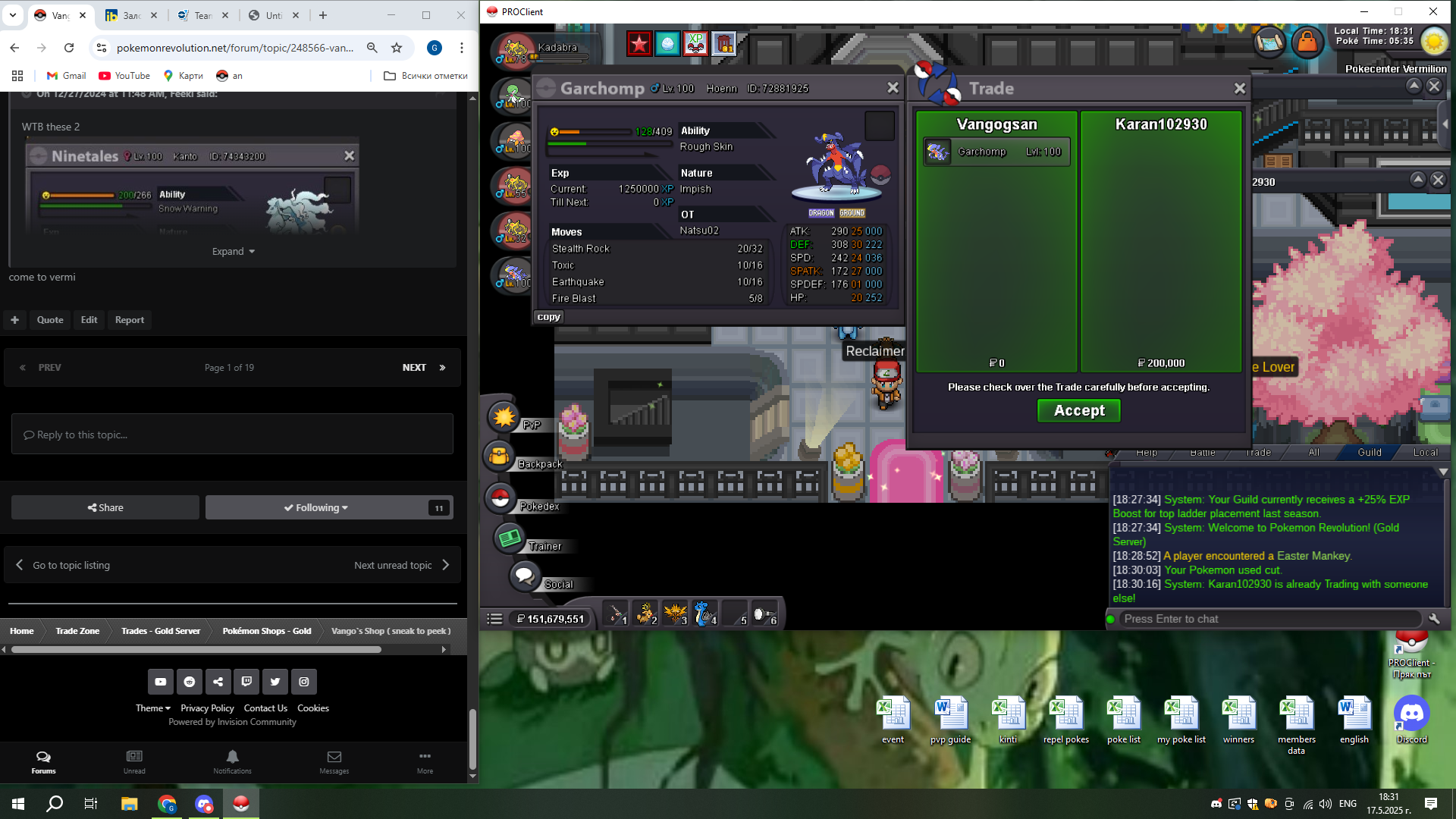Click the trash can 01 icon
The height and width of the screenshot is (819, 1456).
pyautogui.click(x=723, y=44)
